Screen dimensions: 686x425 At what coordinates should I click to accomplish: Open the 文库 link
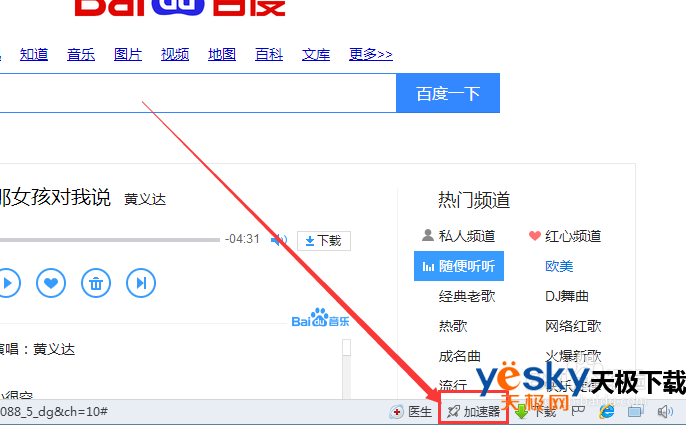coord(316,54)
